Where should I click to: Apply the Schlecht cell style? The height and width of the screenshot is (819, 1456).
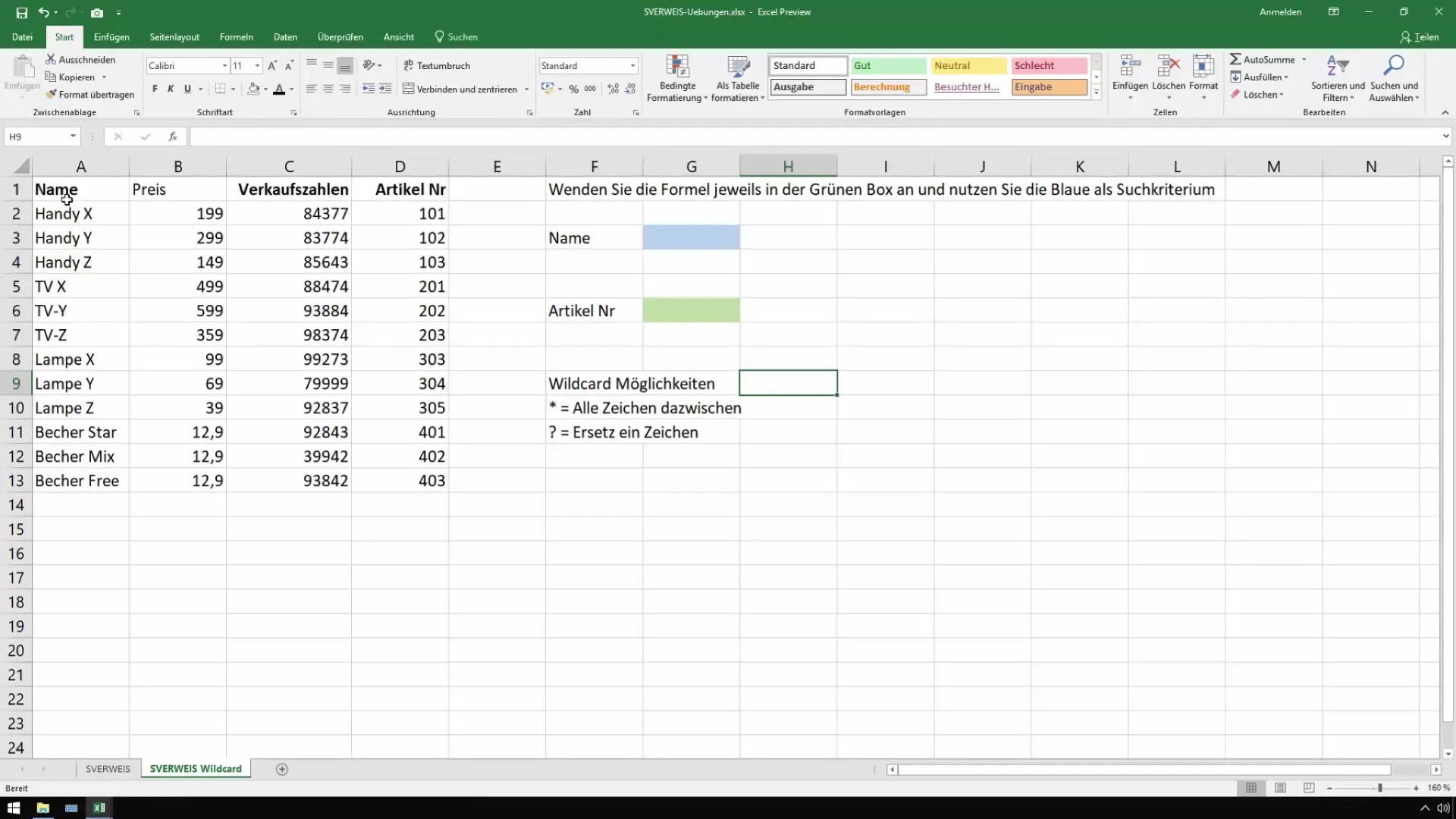[x=1049, y=66]
